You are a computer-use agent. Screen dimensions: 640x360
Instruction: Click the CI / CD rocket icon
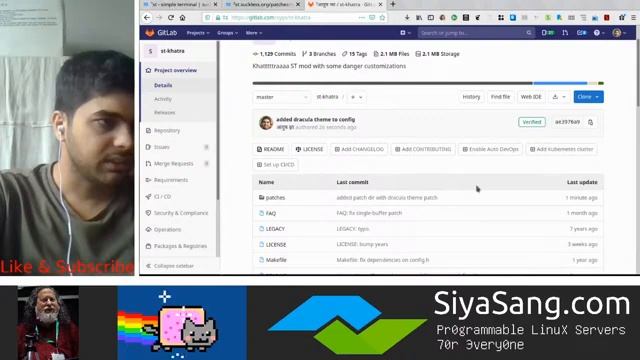(x=148, y=197)
